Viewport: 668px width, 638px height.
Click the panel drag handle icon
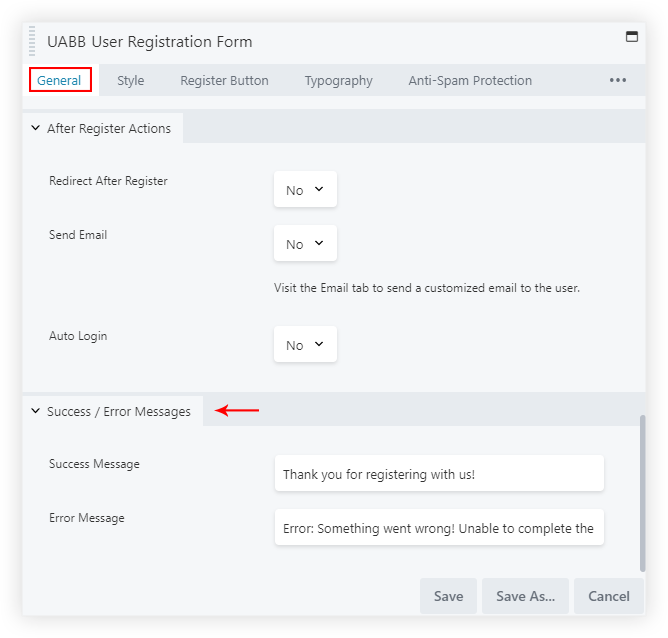(32, 42)
